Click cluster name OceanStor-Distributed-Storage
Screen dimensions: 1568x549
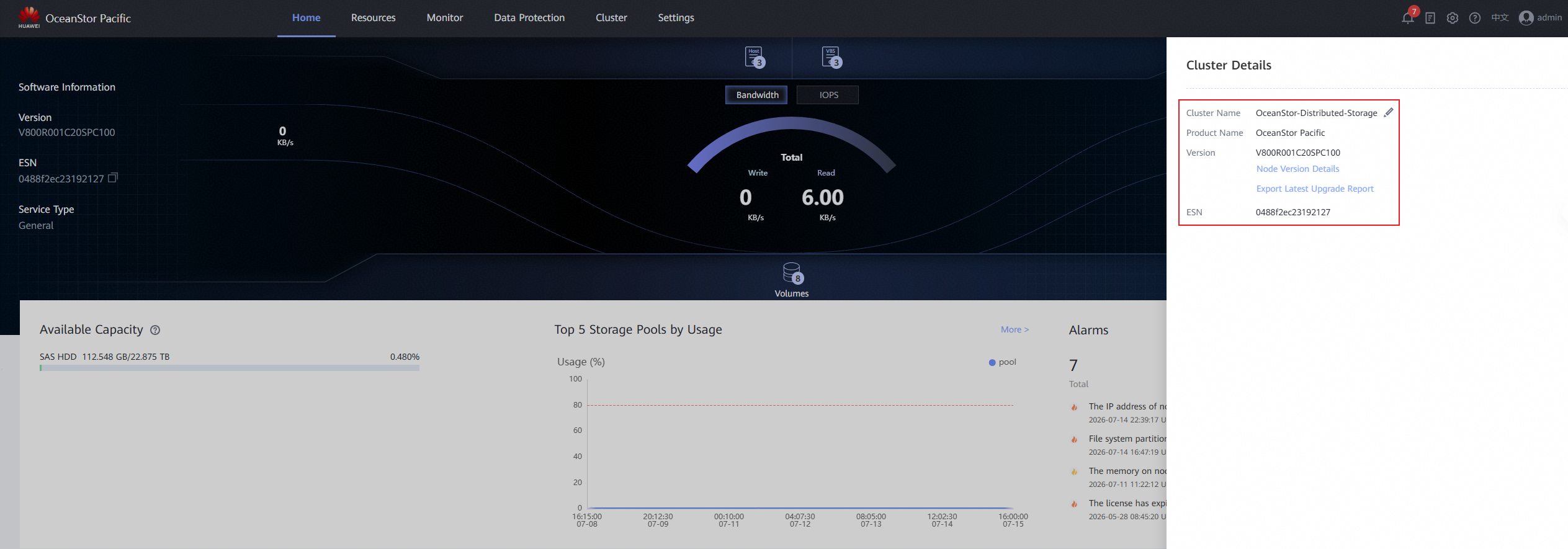1316,113
